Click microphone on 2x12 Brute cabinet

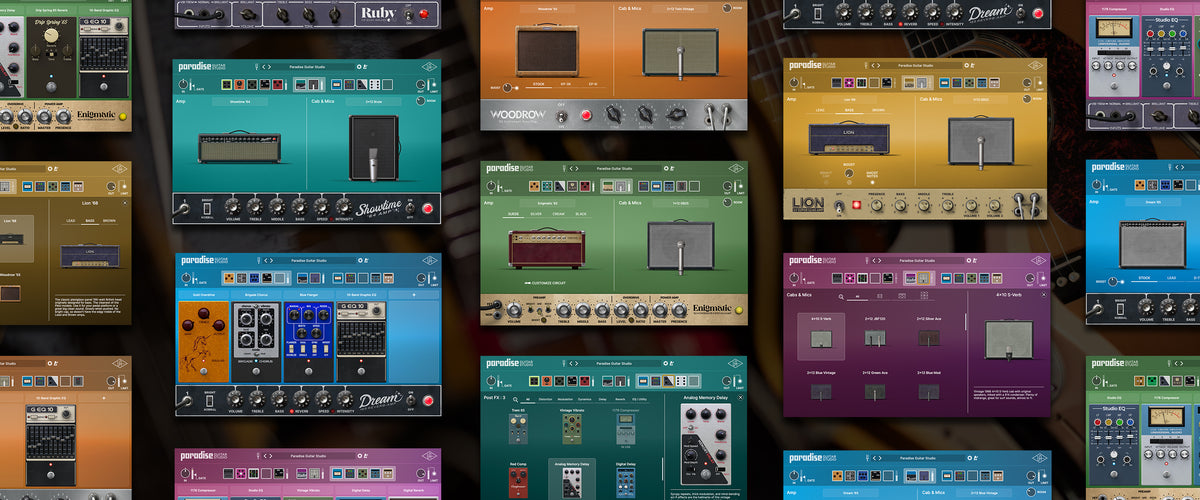pos(373,165)
